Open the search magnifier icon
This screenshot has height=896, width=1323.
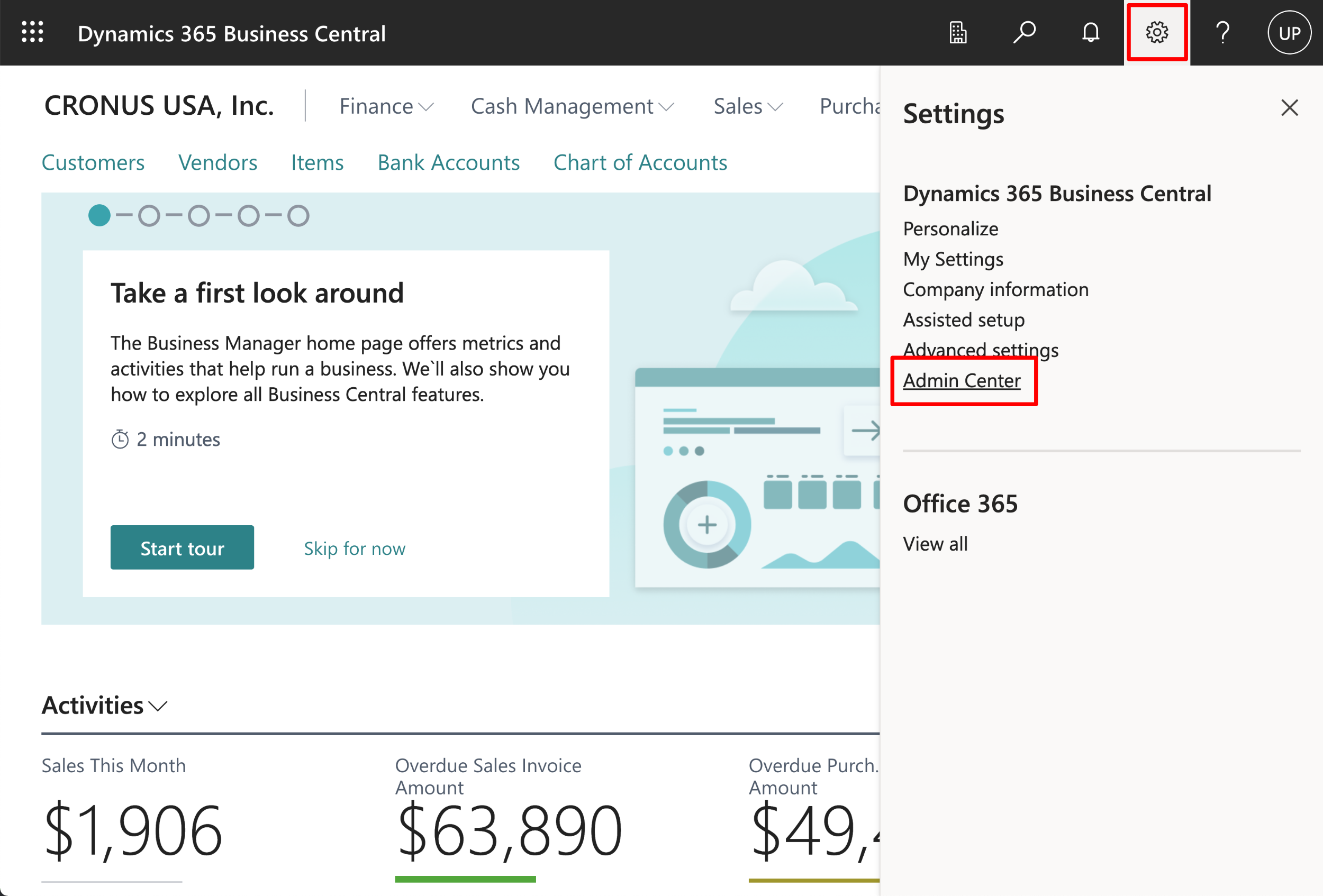click(1024, 32)
